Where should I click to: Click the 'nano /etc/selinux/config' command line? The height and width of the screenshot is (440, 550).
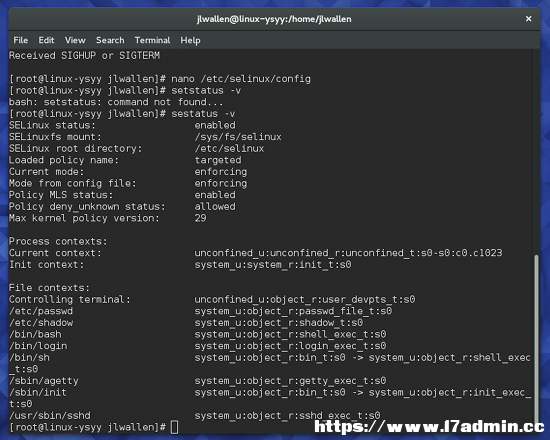pyautogui.click(x=160, y=79)
